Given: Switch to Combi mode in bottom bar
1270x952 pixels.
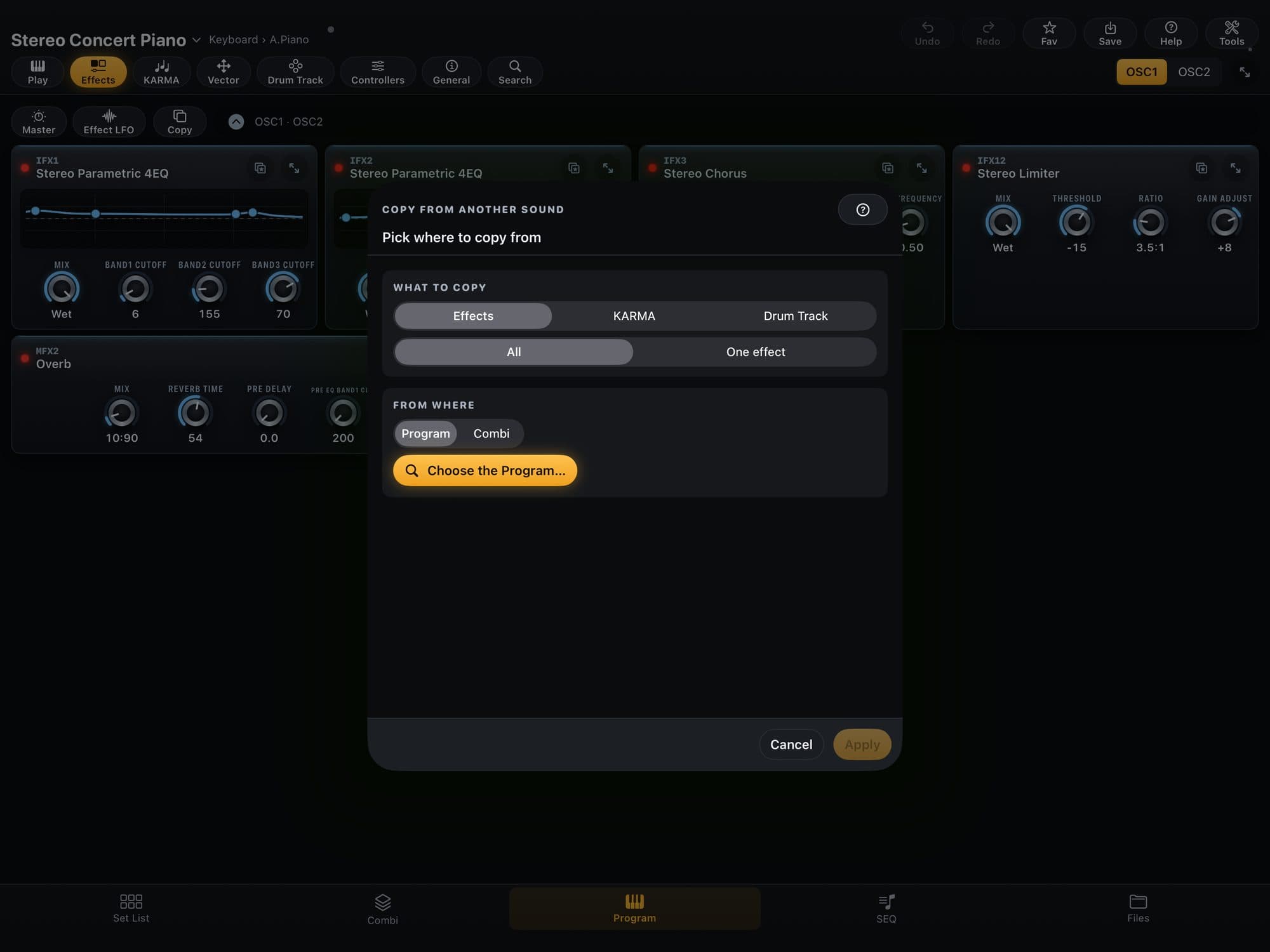Looking at the screenshot, I should (x=382, y=909).
